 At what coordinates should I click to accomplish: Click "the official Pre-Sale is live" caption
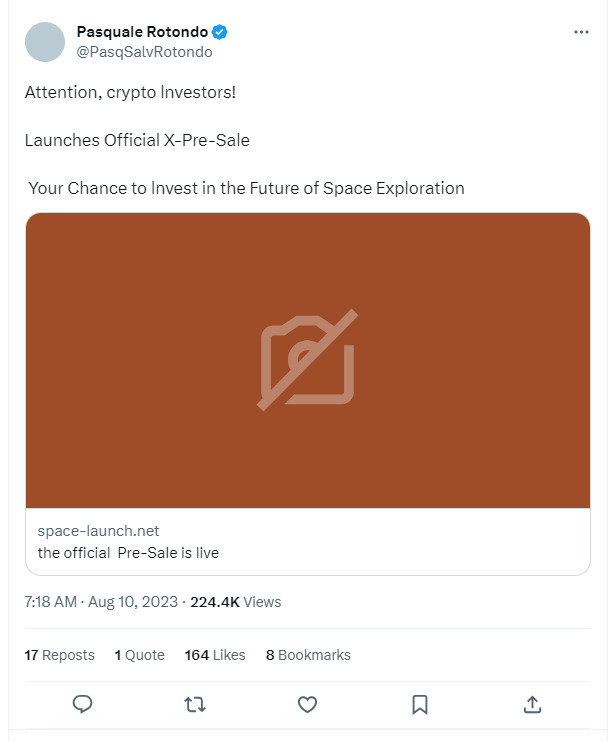(128, 552)
